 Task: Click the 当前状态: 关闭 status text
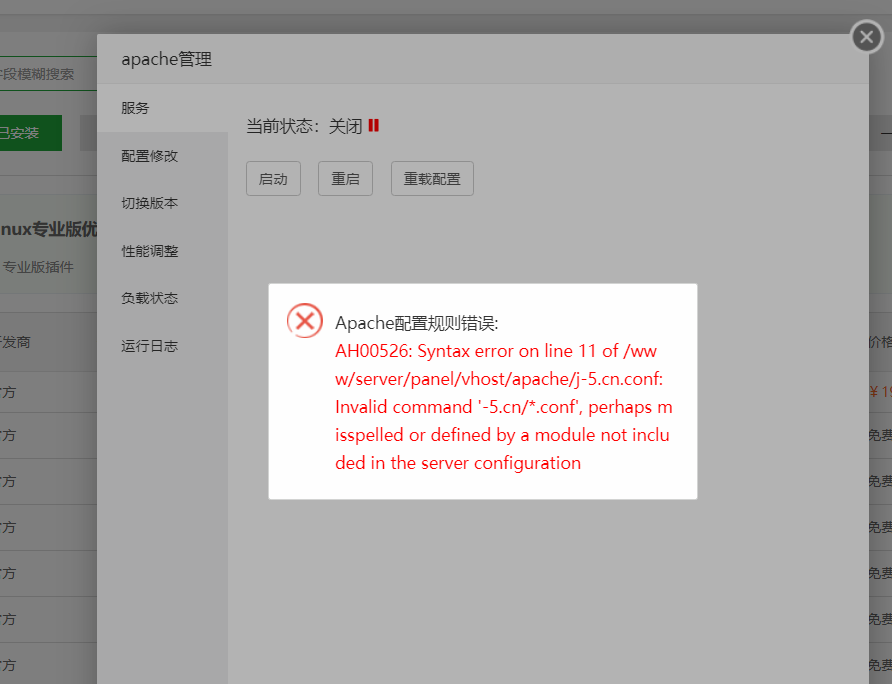click(x=304, y=126)
